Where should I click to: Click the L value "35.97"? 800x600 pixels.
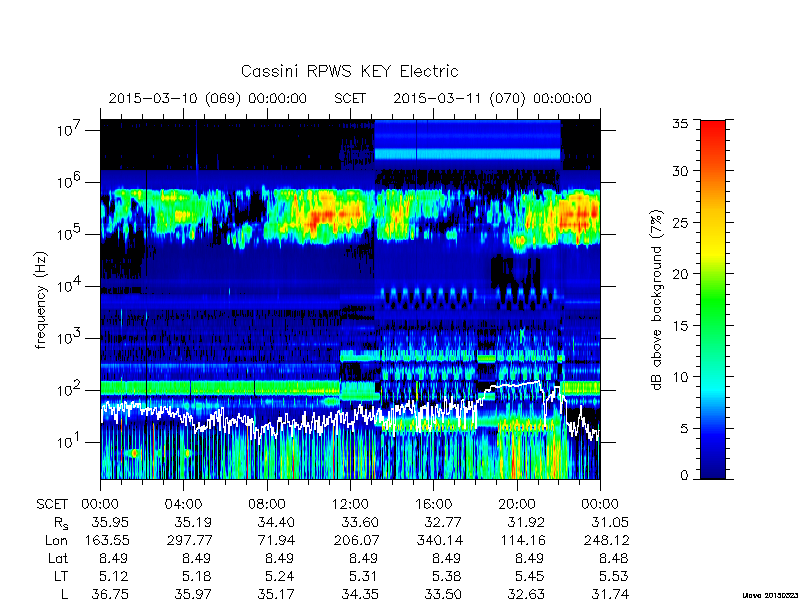(193, 594)
